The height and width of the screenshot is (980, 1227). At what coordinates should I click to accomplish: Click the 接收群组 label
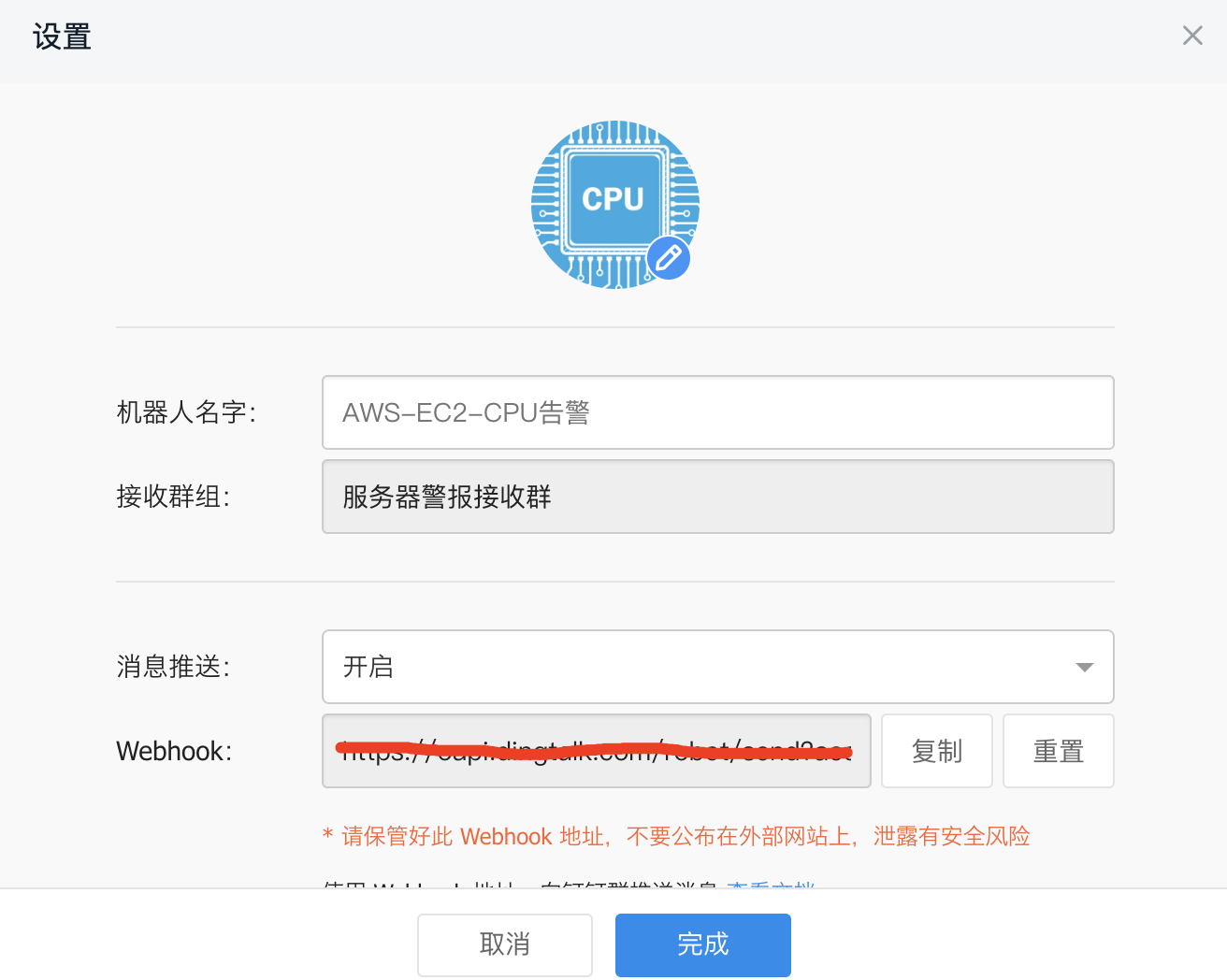coord(173,497)
